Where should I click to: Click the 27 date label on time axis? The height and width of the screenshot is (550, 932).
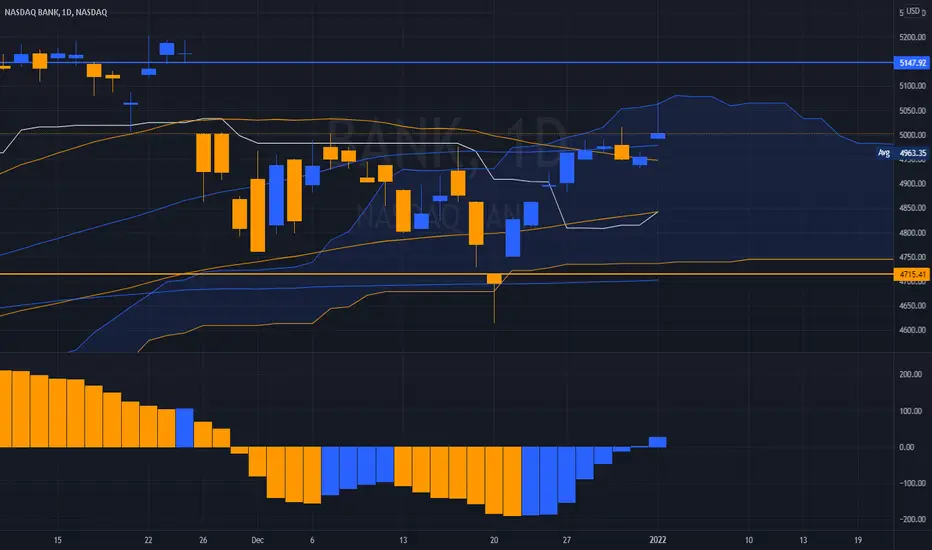tap(566, 540)
